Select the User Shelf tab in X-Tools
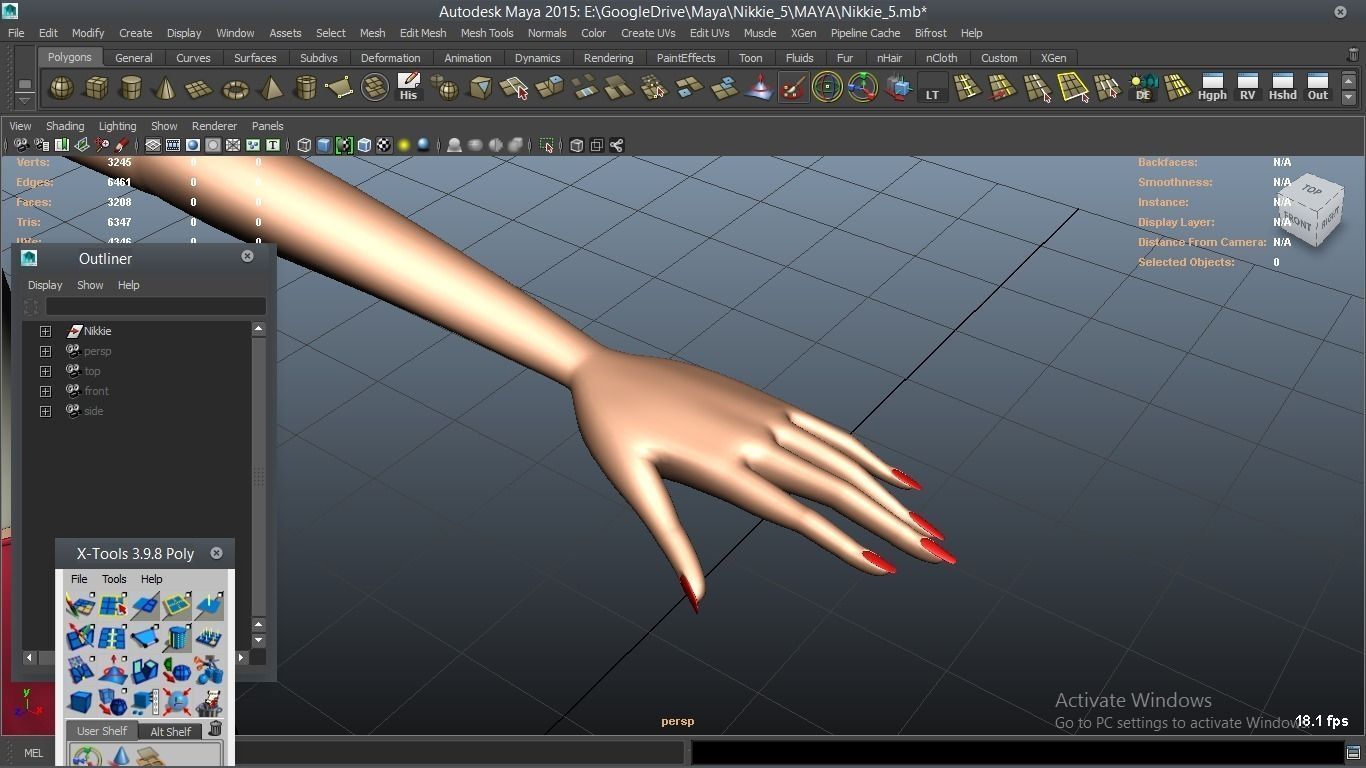Screen dimensions: 1366x768 coord(102,731)
